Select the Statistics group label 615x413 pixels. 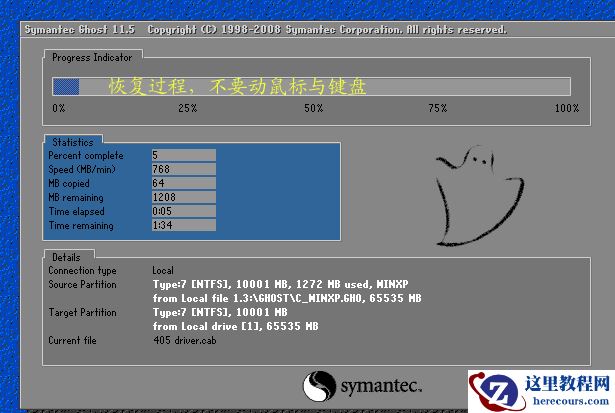coord(73,142)
